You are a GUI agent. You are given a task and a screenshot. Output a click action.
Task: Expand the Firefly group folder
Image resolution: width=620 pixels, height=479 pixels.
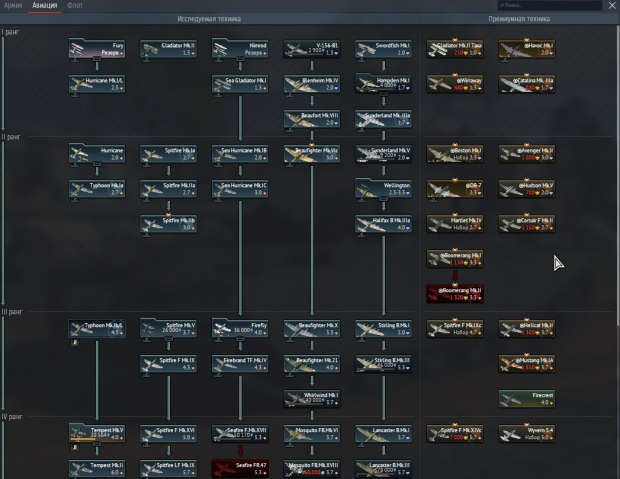(240, 329)
